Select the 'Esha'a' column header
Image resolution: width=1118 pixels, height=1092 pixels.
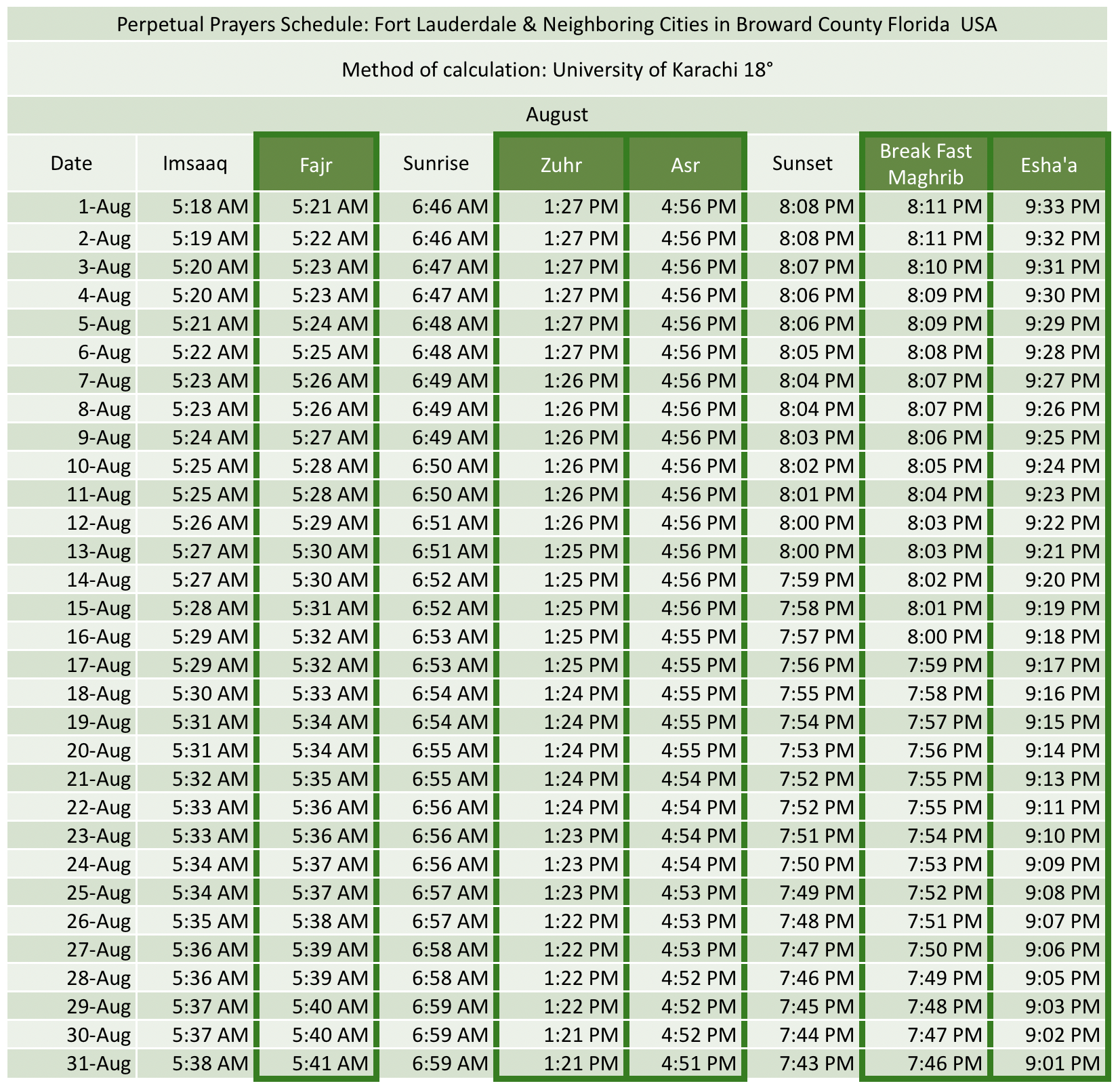click(x=1049, y=165)
